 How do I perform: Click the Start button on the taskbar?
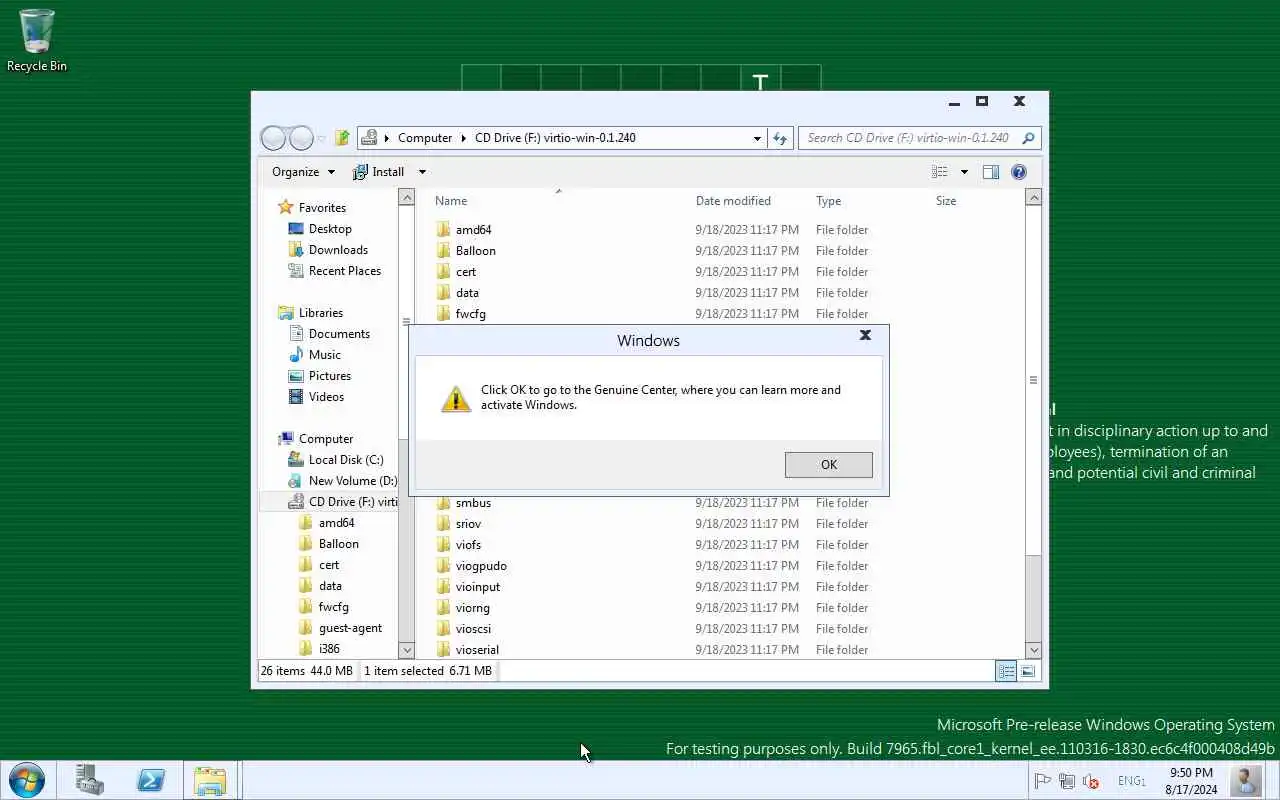[x=26, y=780]
